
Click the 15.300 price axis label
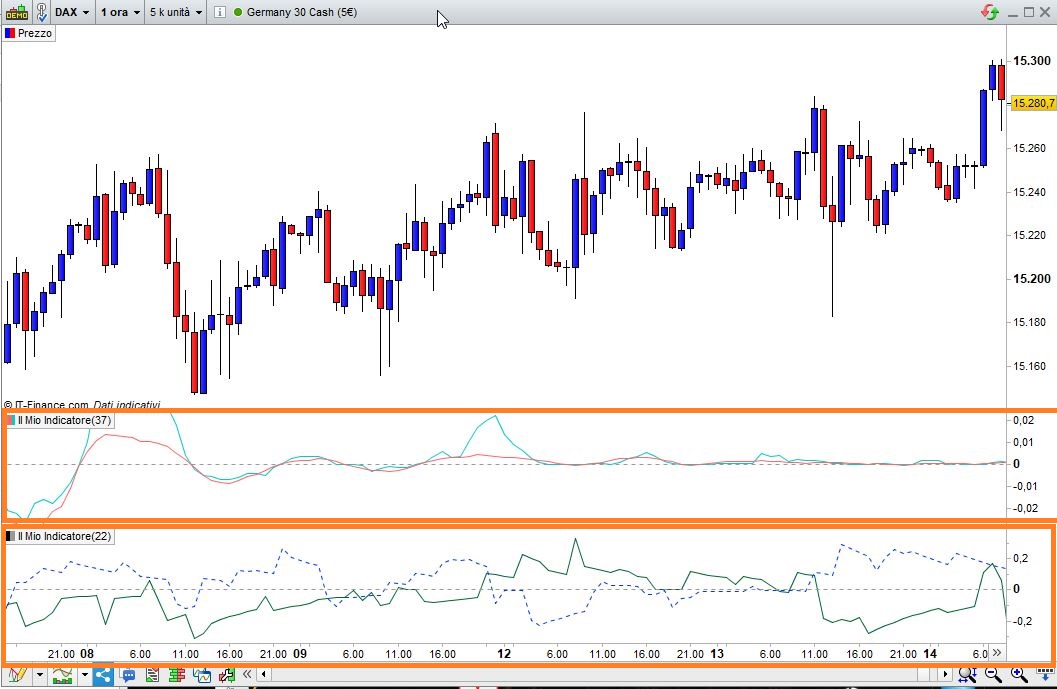pos(1031,61)
